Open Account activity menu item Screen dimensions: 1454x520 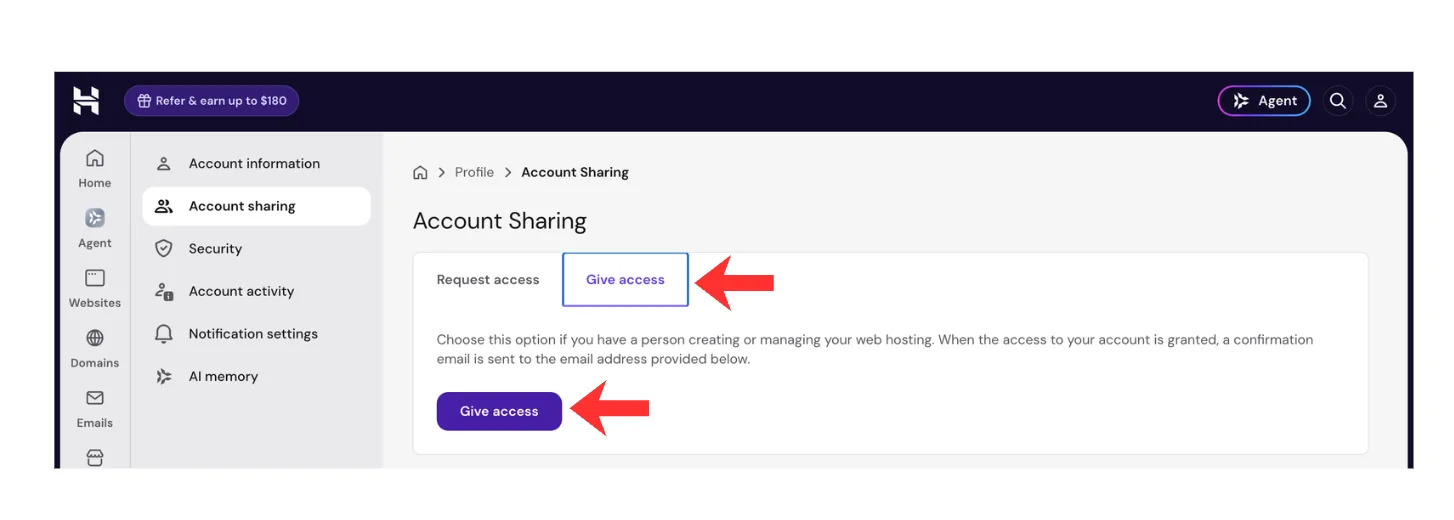[x=257, y=291]
